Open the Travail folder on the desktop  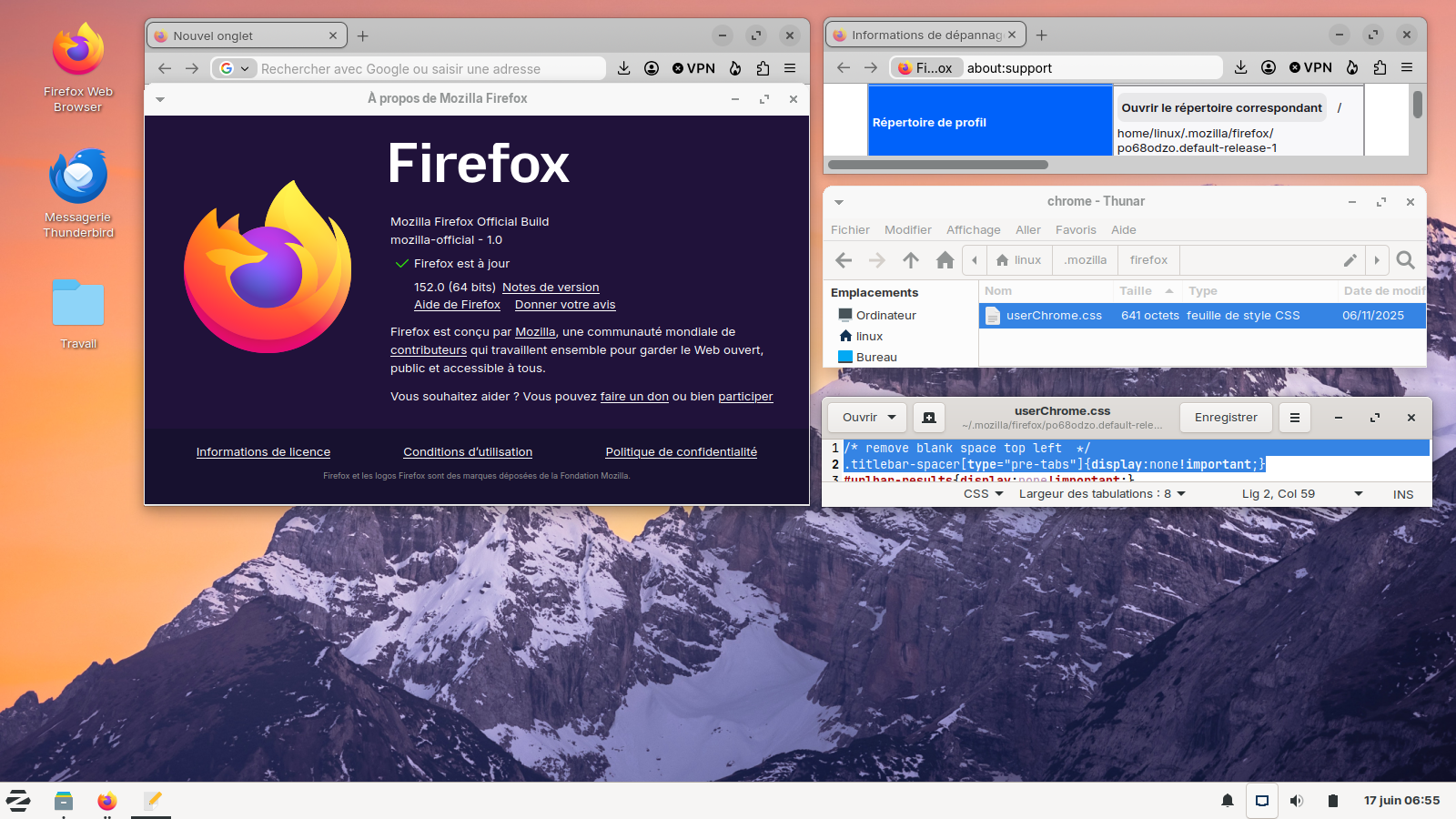click(x=78, y=314)
